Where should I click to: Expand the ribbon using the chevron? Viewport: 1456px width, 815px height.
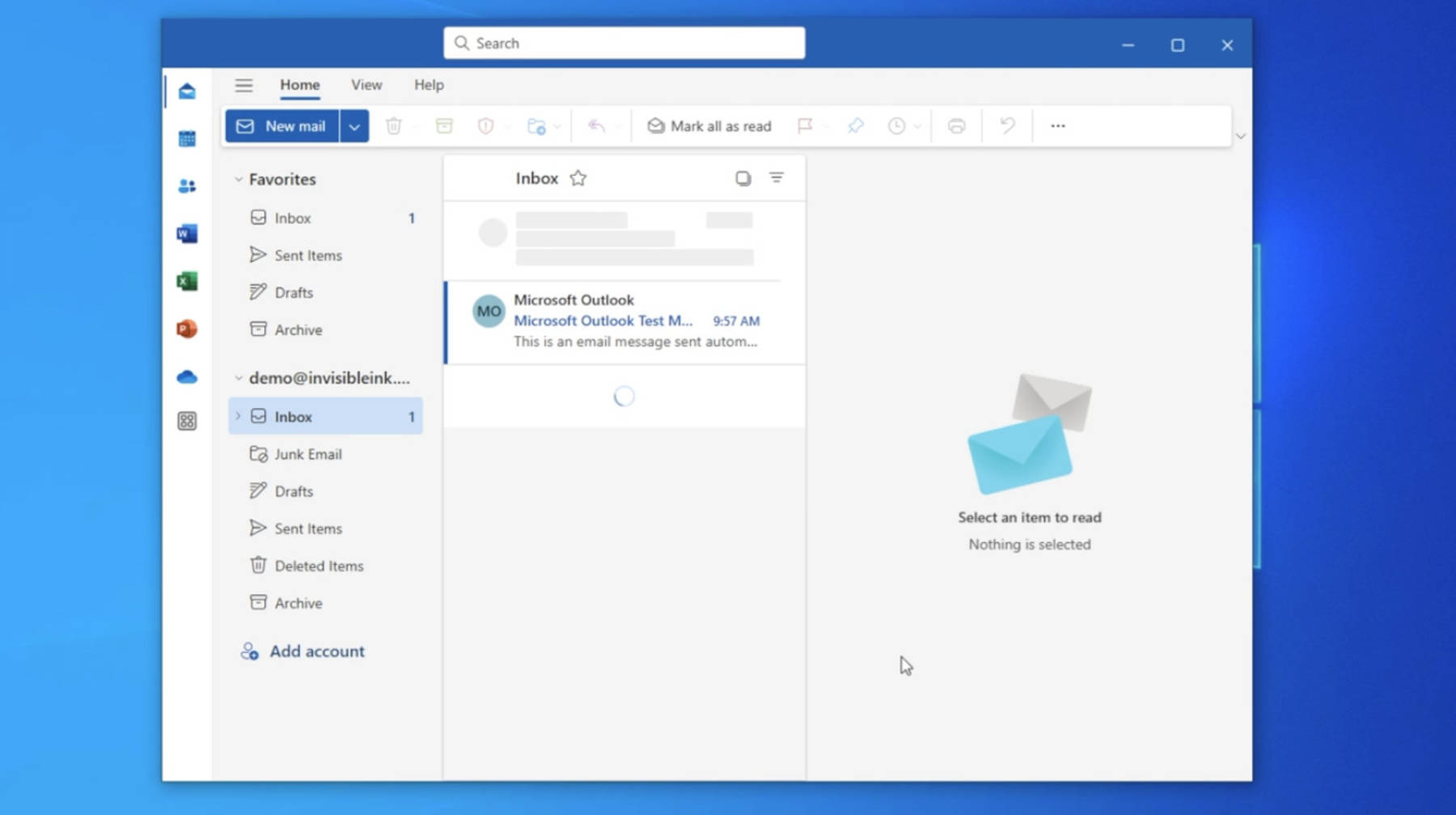coord(1240,136)
